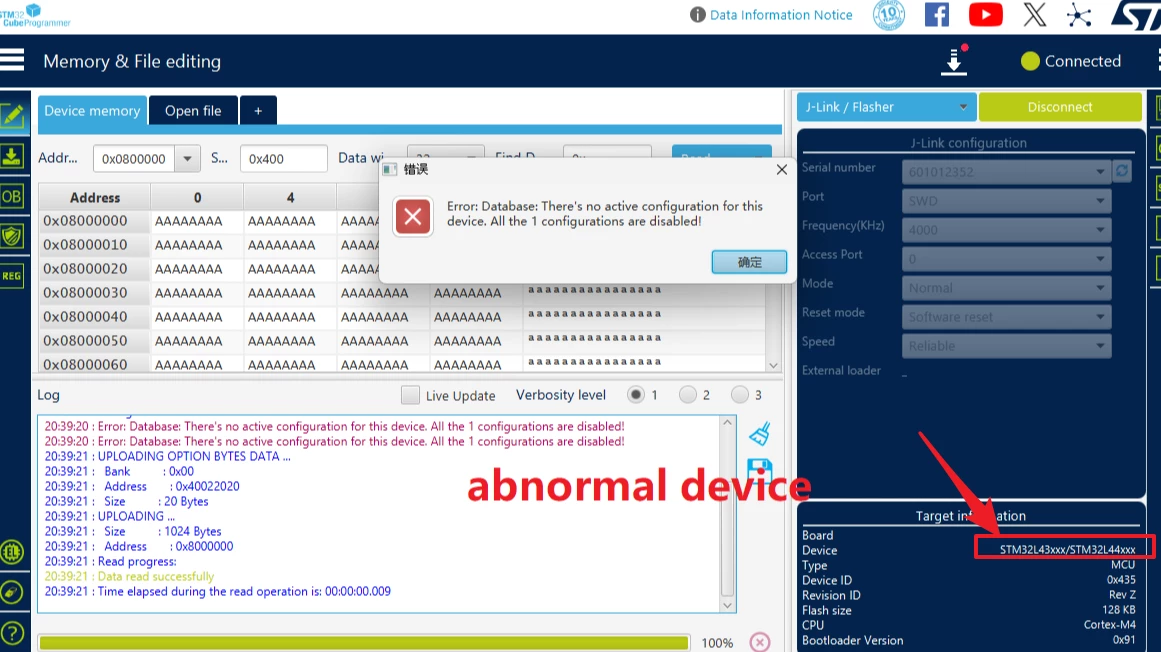Viewport: 1161px width, 652px height.
Task: Click the 10 years anniversary badge
Action: point(889,15)
